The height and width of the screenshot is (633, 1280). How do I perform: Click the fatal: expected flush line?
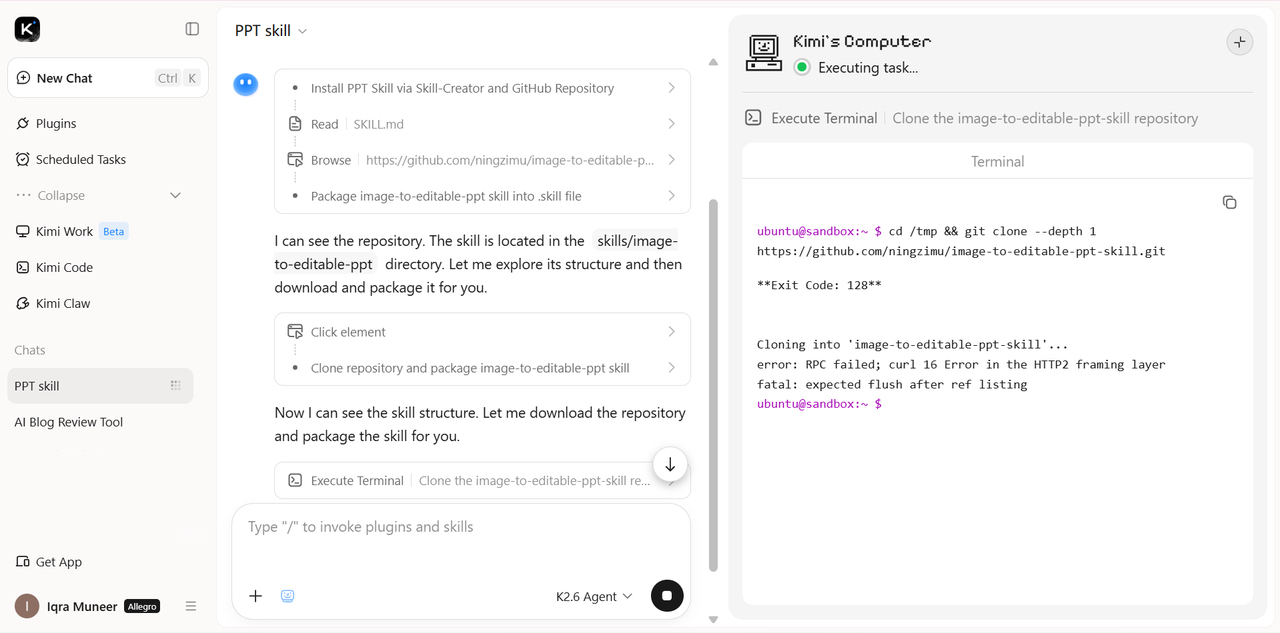coord(892,384)
